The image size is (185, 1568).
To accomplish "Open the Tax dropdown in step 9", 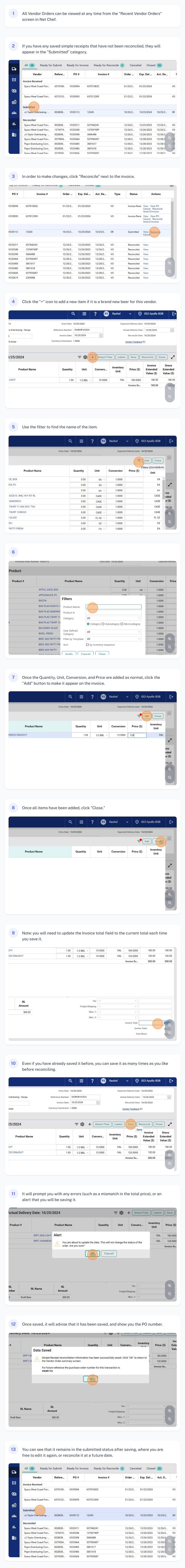I will pyautogui.click(x=118, y=1001).
